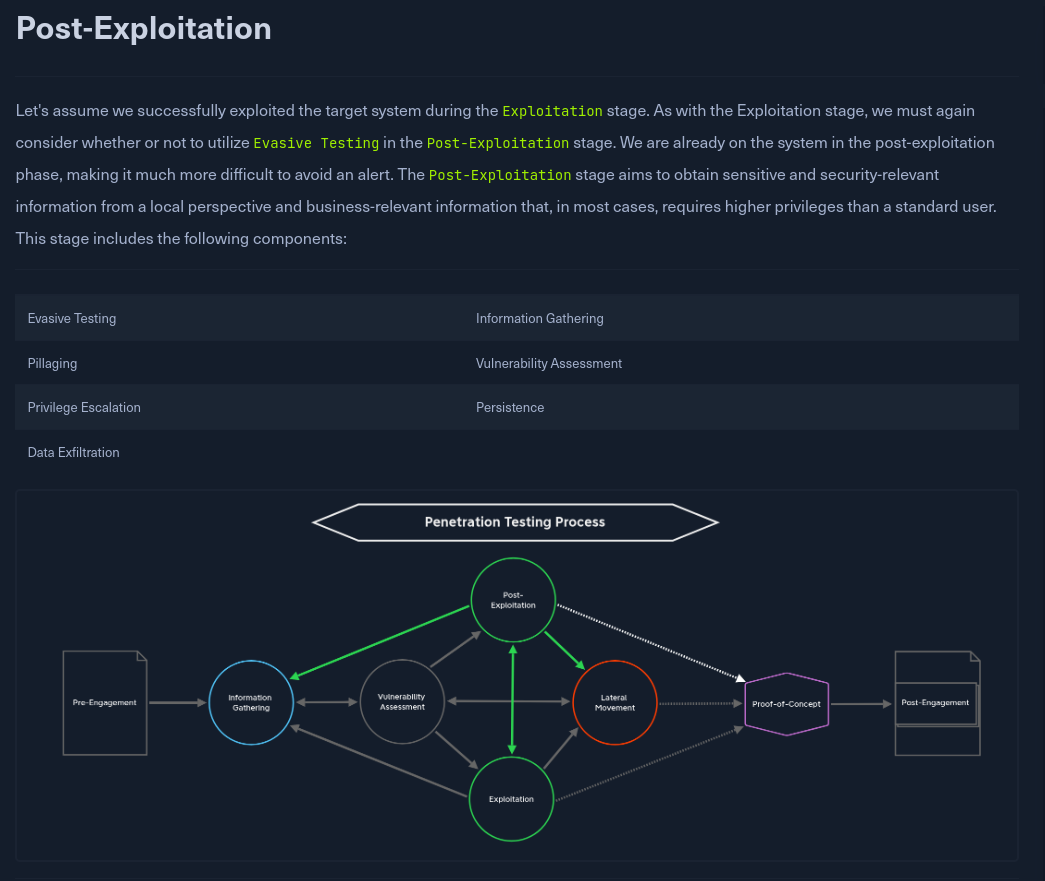This screenshot has width=1045, height=881.
Task: Click the Pillaging table cell
Action: [x=52, y=364]
